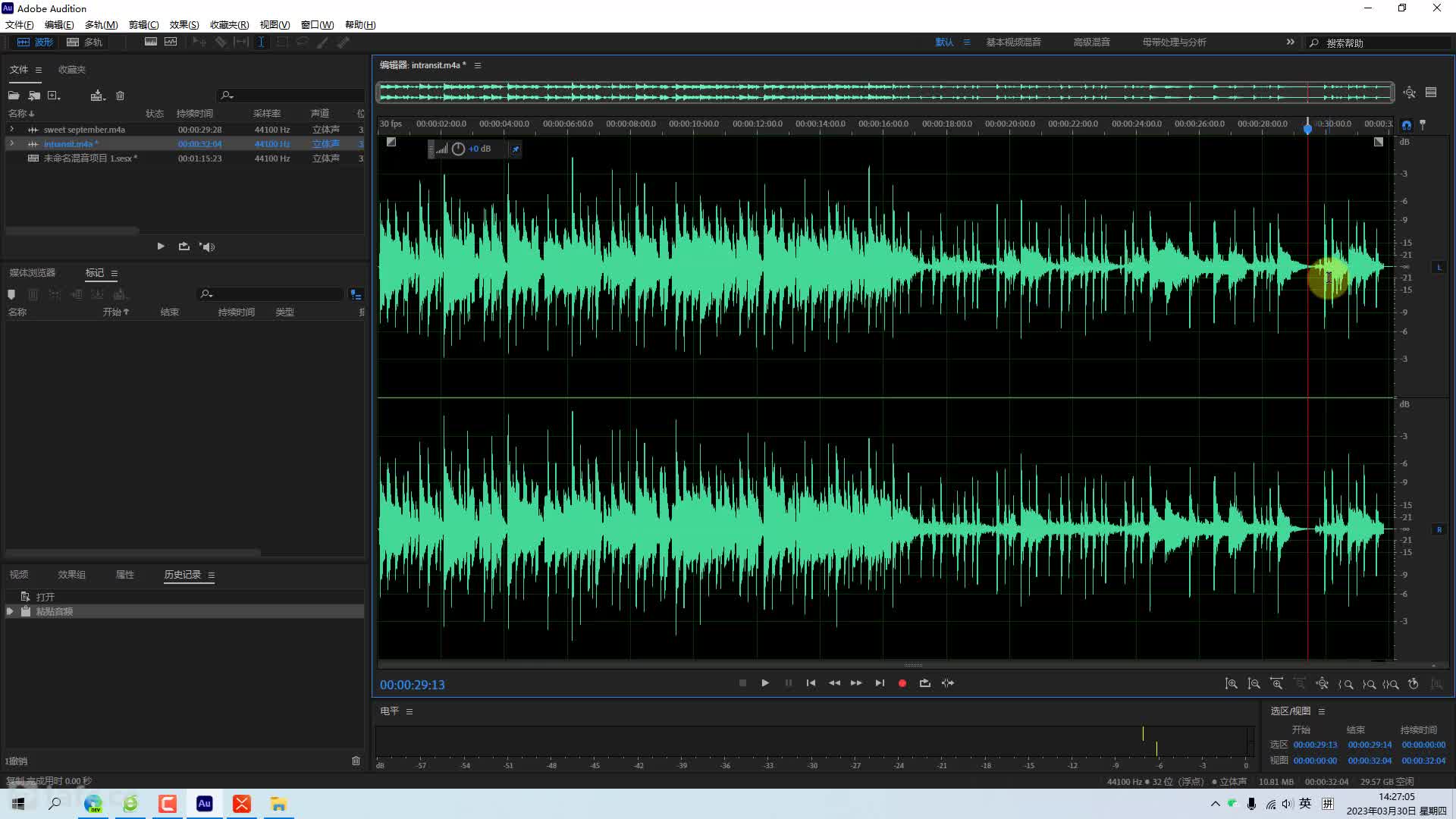
Task: Click the red Record button
Action: [902, 683]
